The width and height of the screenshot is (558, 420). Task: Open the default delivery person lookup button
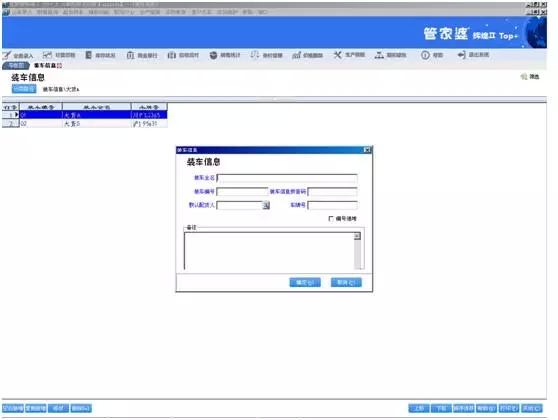click(x=266, y=205)
